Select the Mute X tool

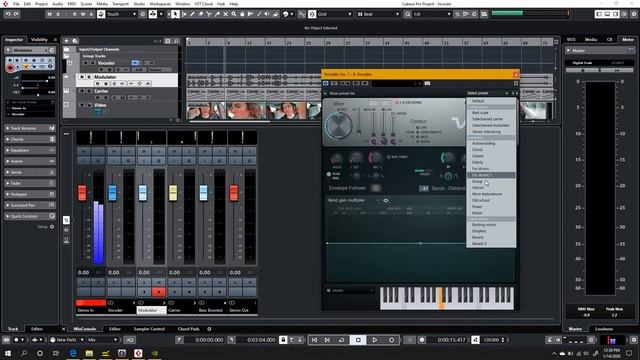pos(225,14)
